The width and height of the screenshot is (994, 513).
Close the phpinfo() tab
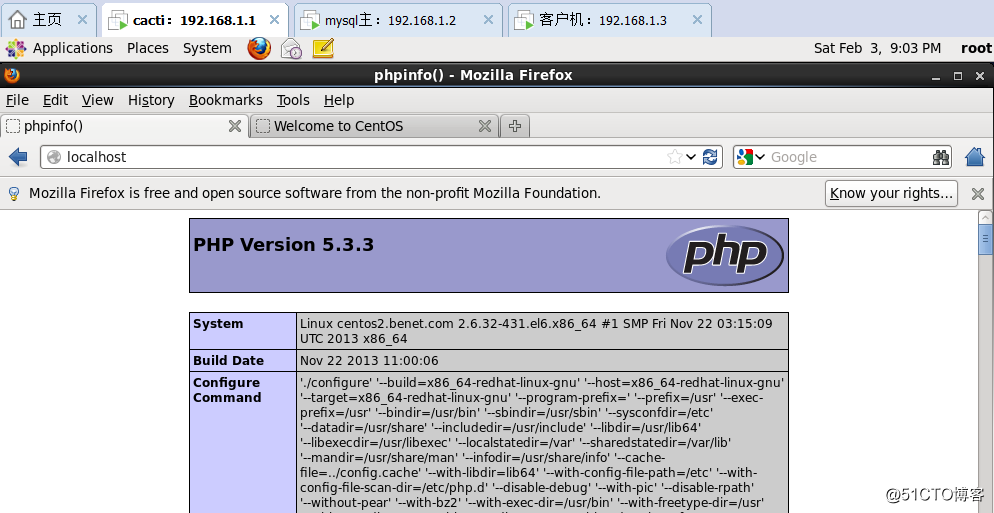(x=235, y=126)
